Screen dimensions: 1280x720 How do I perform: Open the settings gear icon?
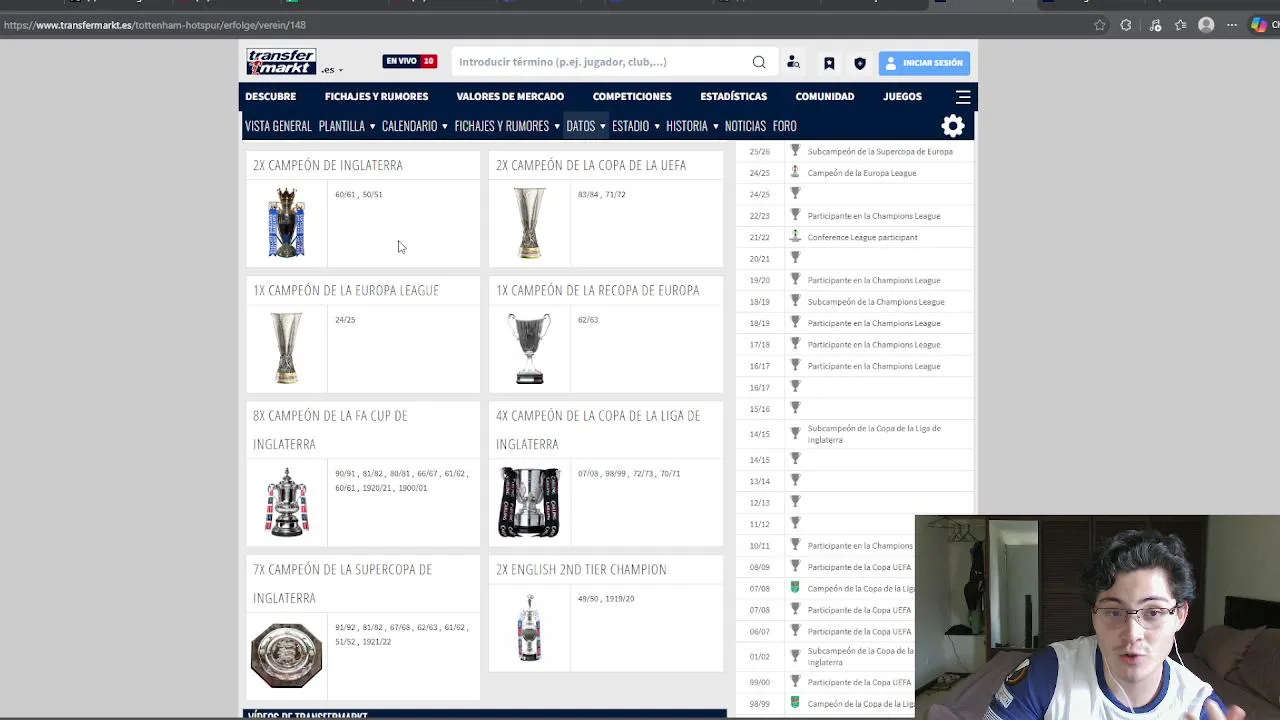click(x=953, y=126)
